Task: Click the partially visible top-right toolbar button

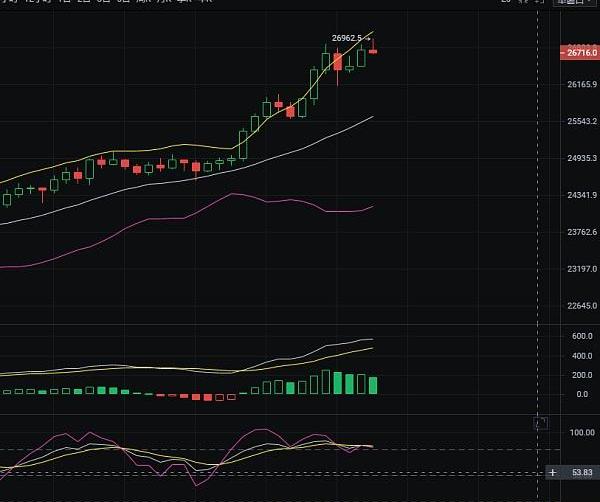Action: [x=571, y=3]
